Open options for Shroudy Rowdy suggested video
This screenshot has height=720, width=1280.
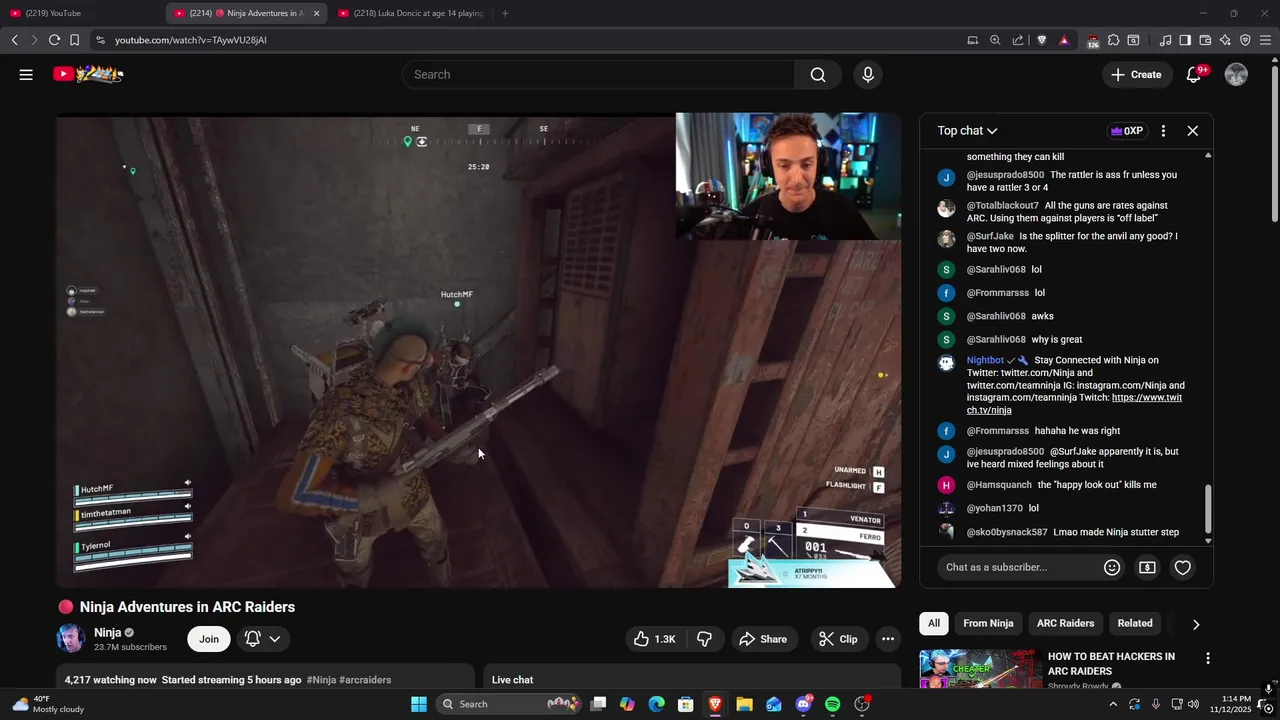click(x=1207, y=658)
